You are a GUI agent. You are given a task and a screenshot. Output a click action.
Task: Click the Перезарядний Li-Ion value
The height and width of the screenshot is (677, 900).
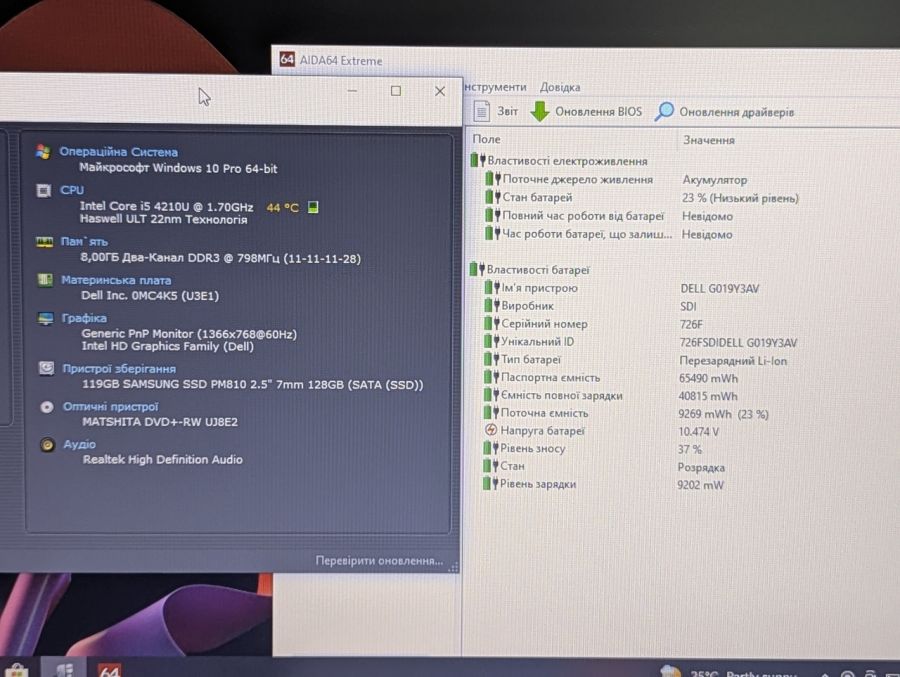coord(733,361)
